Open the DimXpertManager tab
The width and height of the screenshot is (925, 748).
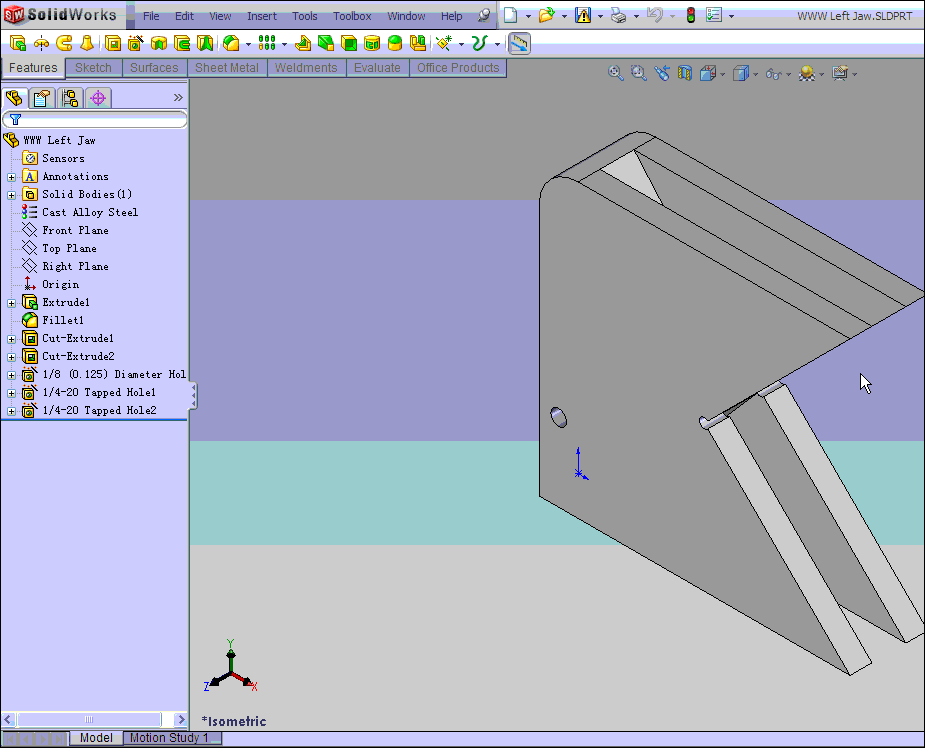pyautogui.click(x=98, y=98)
